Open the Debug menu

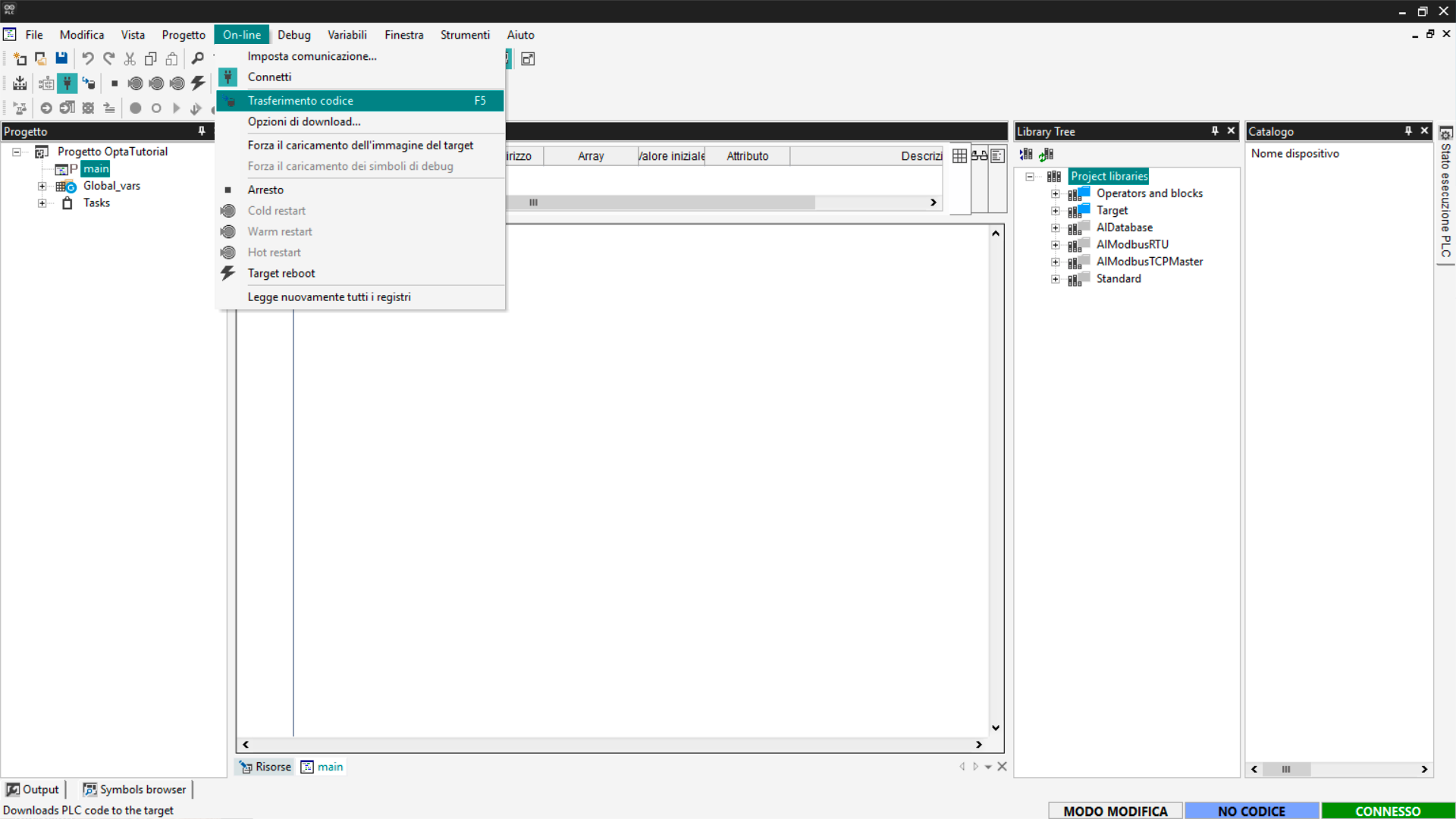click(293, 35)
